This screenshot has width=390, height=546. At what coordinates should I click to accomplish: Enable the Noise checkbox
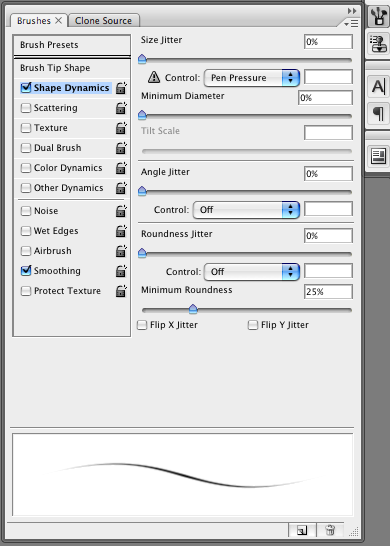tap(26, 211)
